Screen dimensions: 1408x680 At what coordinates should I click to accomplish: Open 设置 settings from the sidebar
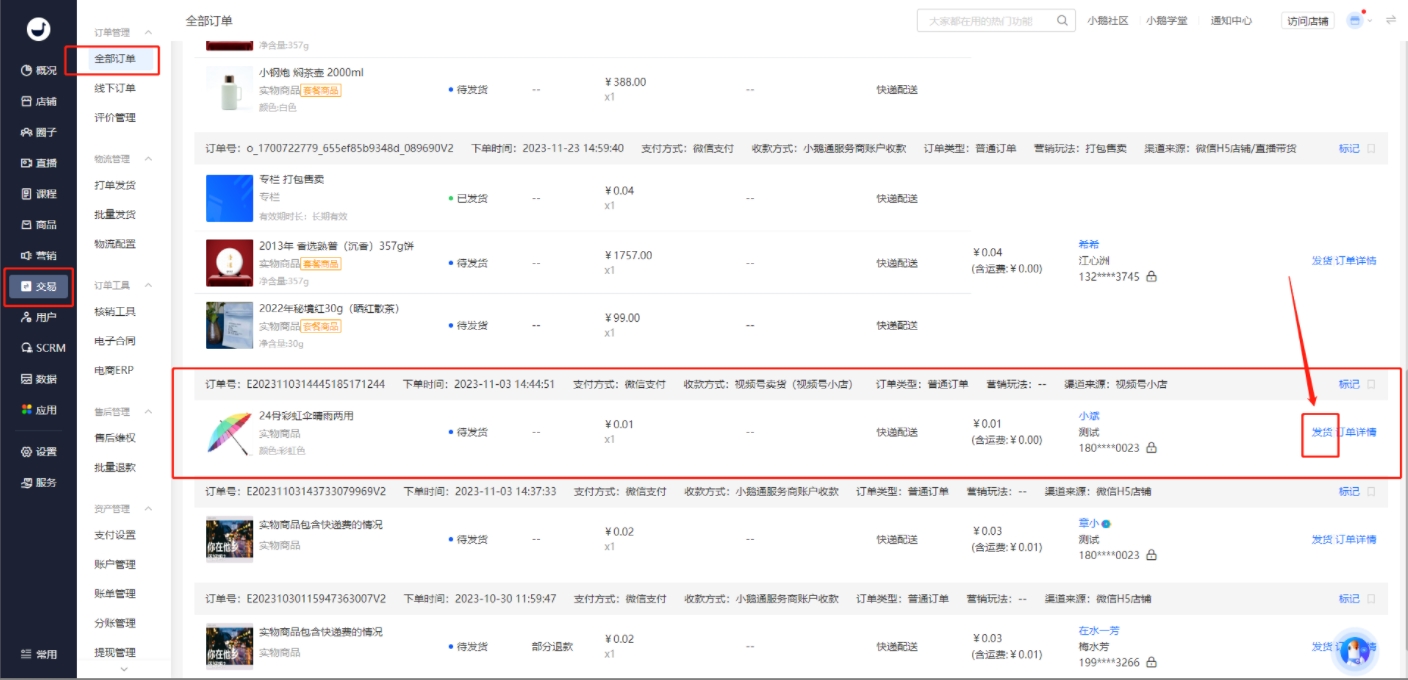click(x=38, y=452)
